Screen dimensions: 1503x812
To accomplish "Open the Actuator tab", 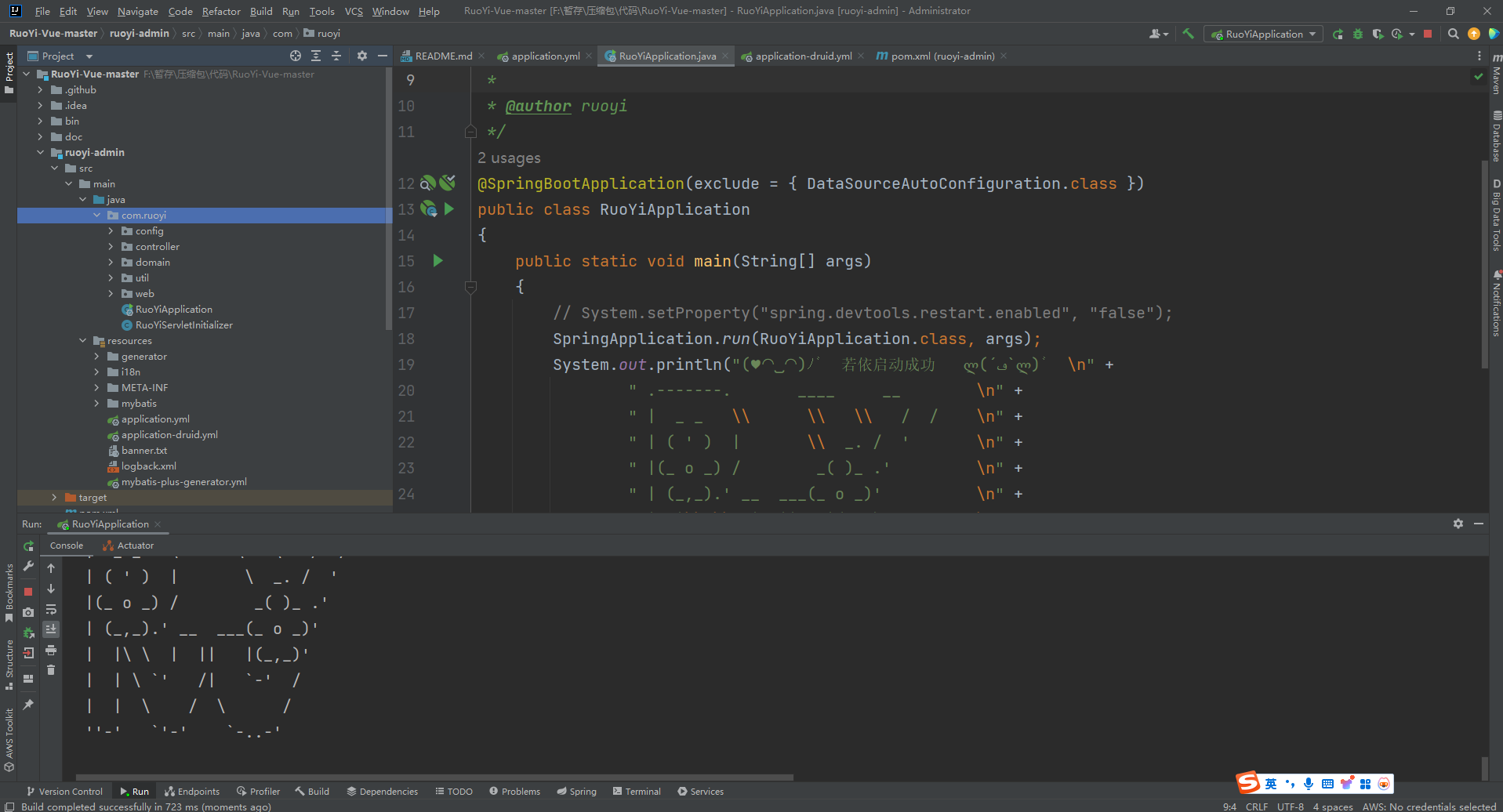I will point(128,546).
